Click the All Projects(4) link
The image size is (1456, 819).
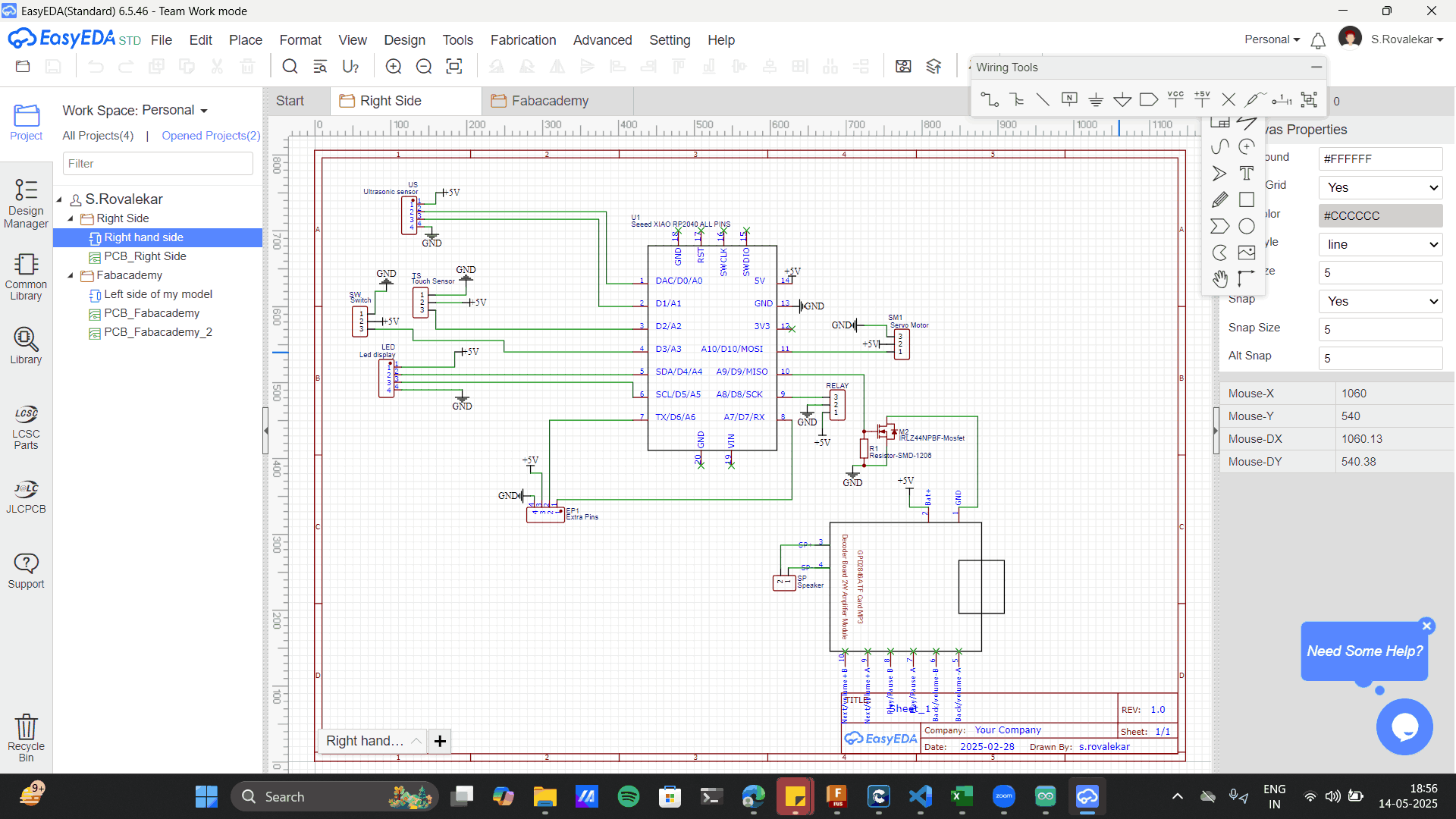98,136
